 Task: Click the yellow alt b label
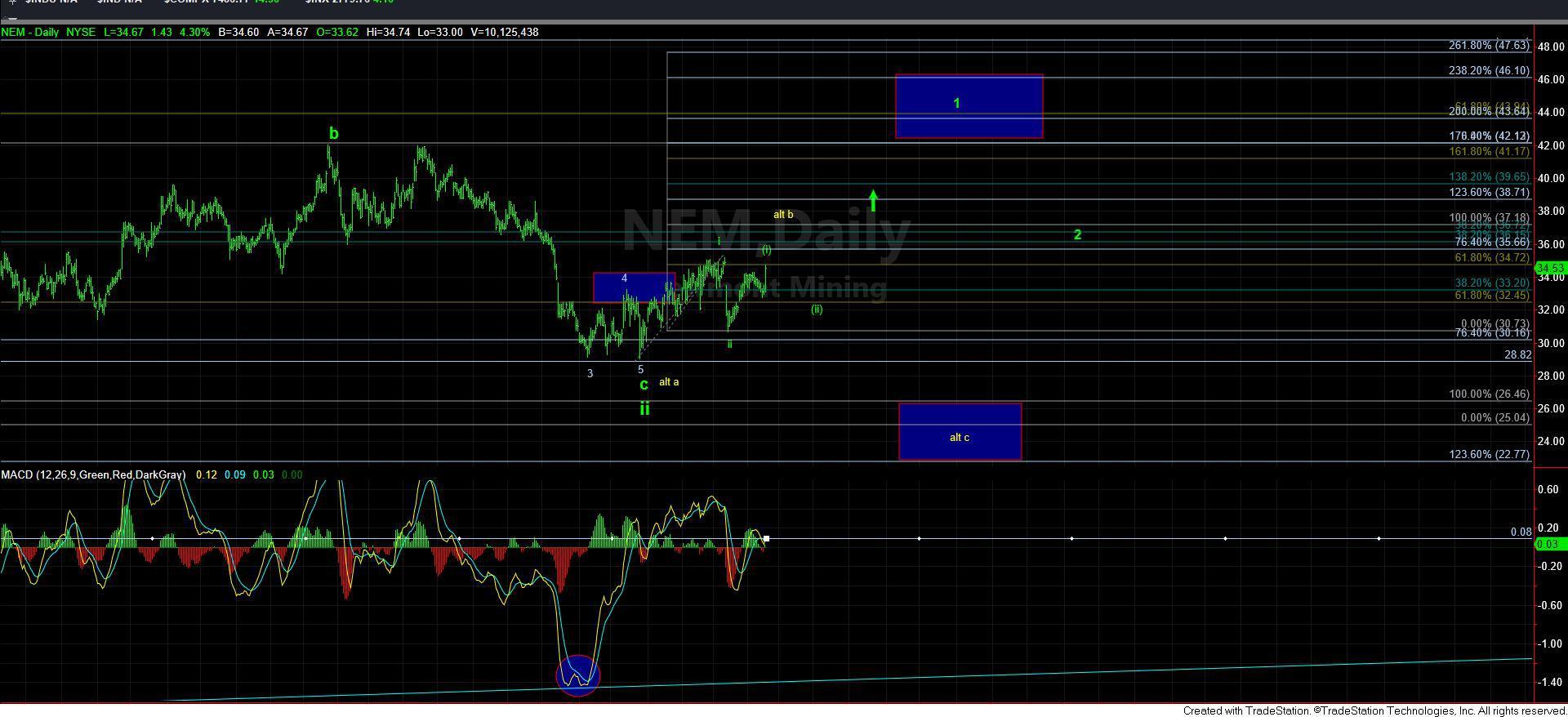click(x=783, y=215)
